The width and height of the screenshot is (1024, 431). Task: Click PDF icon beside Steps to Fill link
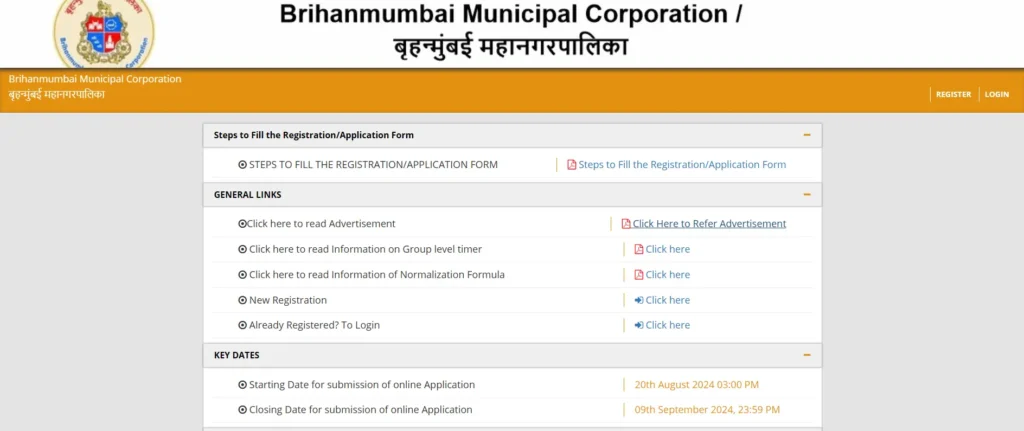point(572,165)
